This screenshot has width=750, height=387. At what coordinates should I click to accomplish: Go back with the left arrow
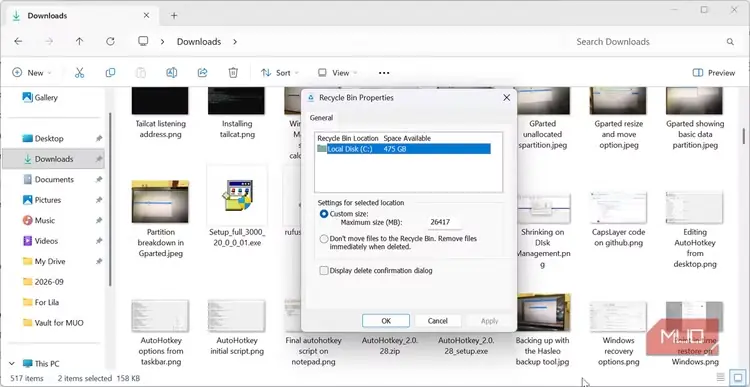point(18,42)
